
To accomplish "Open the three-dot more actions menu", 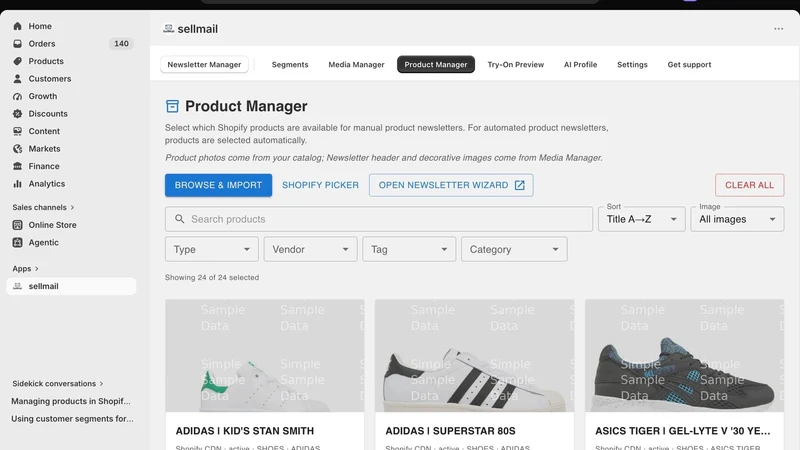I will 778,29.
